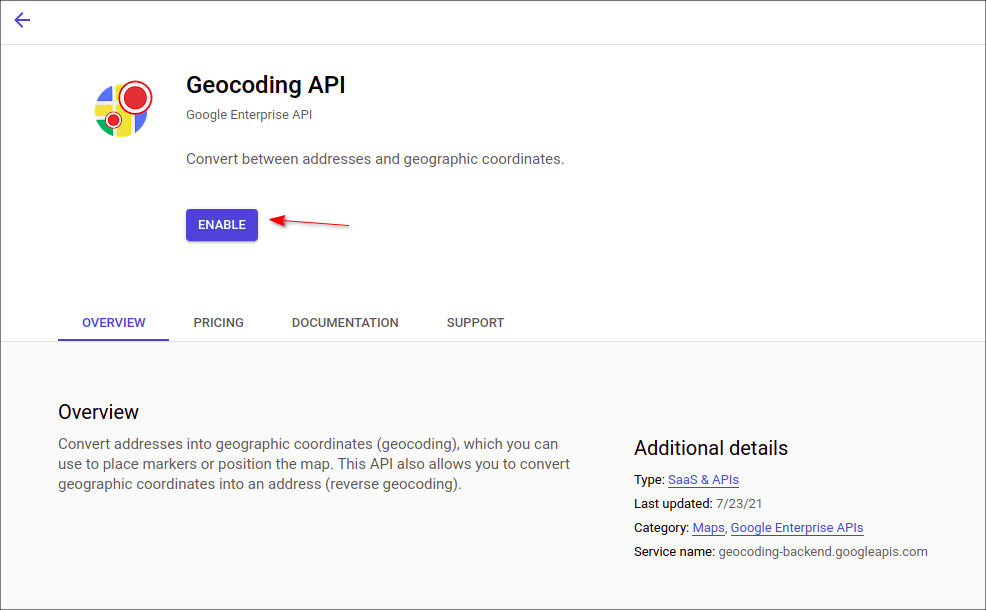Click the Geocoding API page title

[265, 85]
